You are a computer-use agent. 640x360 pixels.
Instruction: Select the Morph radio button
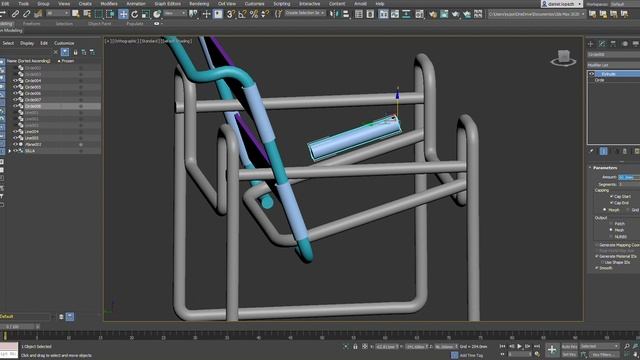[605, 210]
